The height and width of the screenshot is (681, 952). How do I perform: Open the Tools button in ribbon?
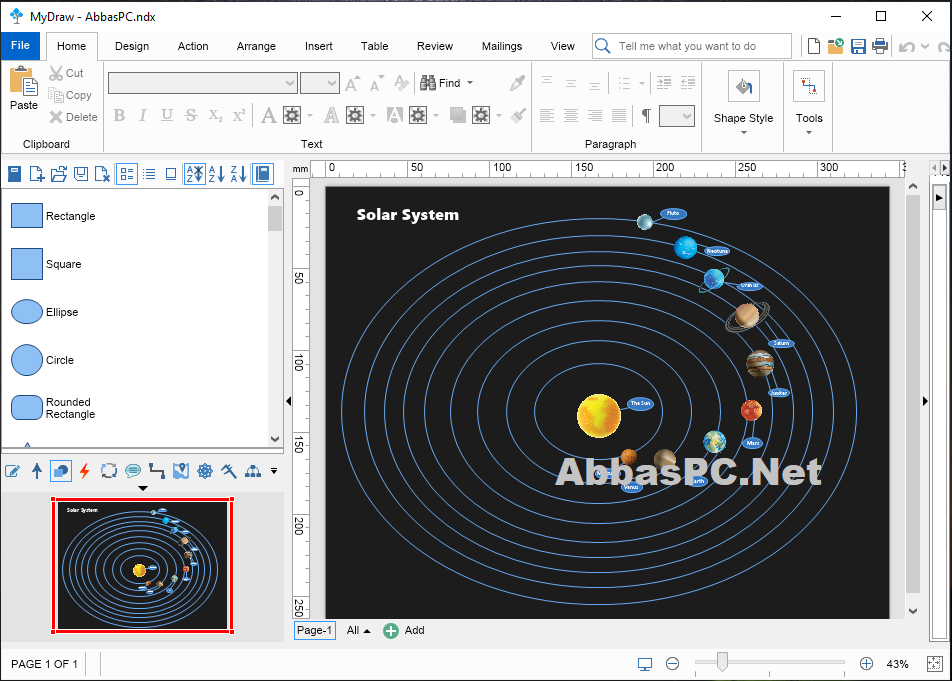tap(809, 101)
